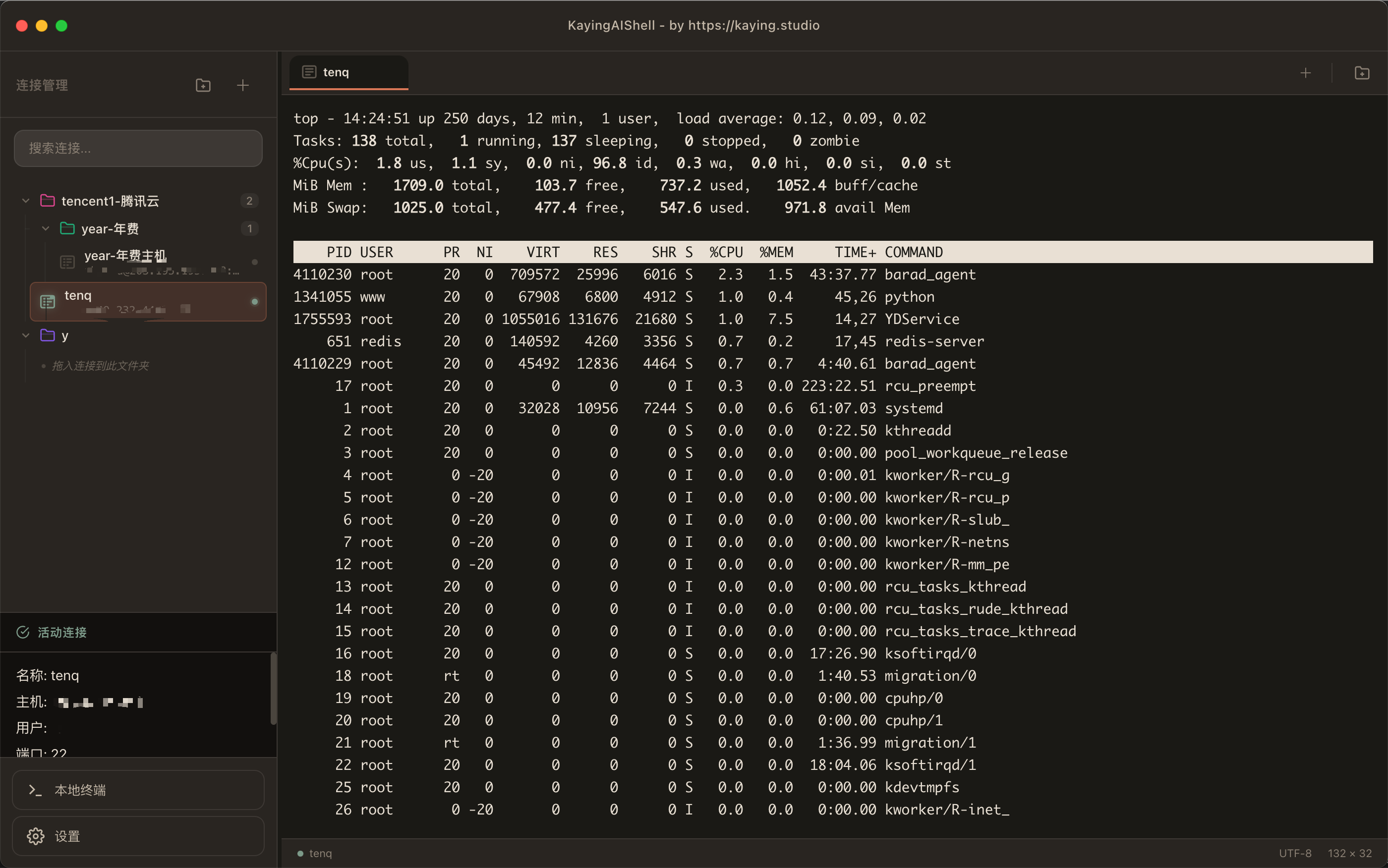Screen dimensions: 1388x868
Task: Click the active connections check icon
Action: (23, 632)
